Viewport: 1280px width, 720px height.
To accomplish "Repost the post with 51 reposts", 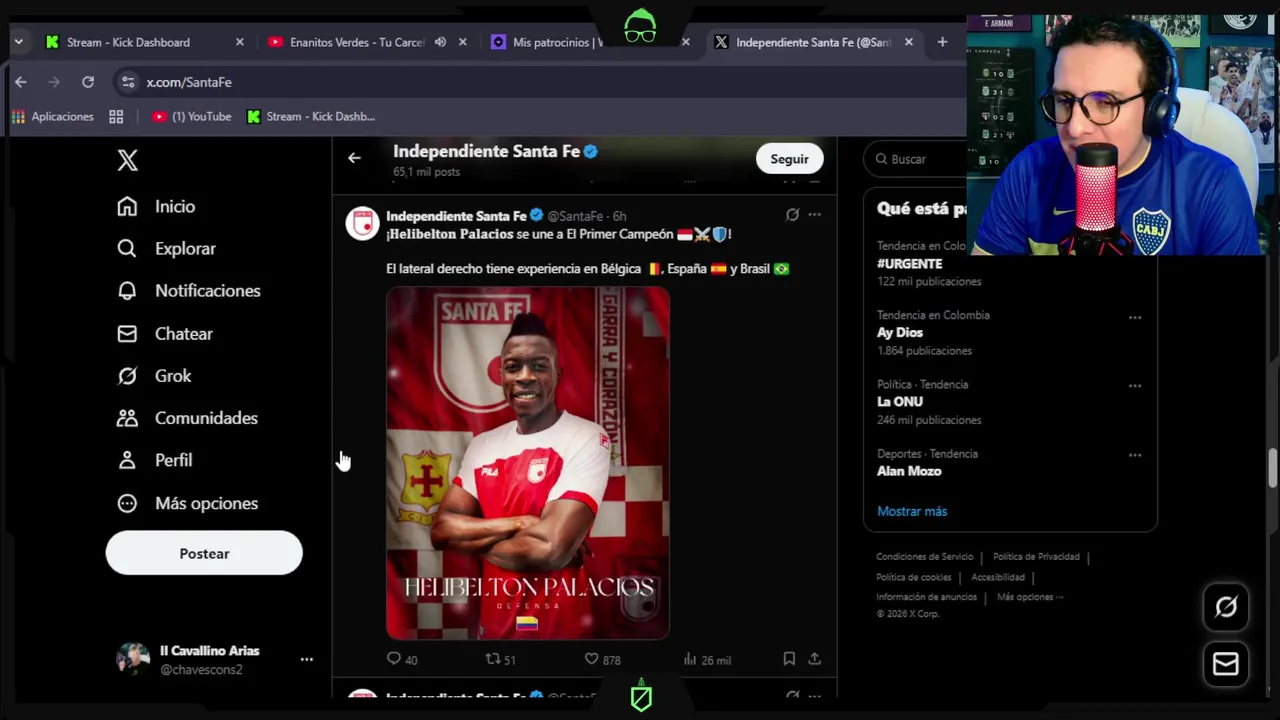I will tap(500, 659).
